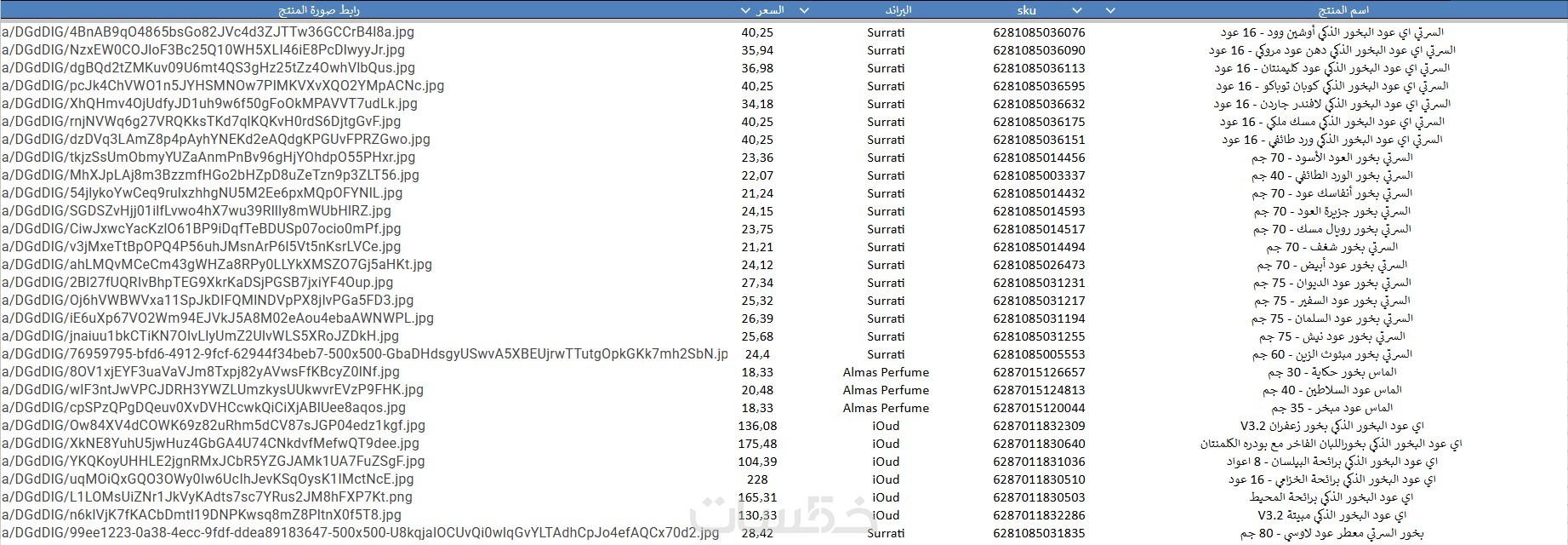This screenshot has width=1568, height=545.
Task: Select product name اي عود البخور الذكي برائحة المحيط
Action: 1331,497
